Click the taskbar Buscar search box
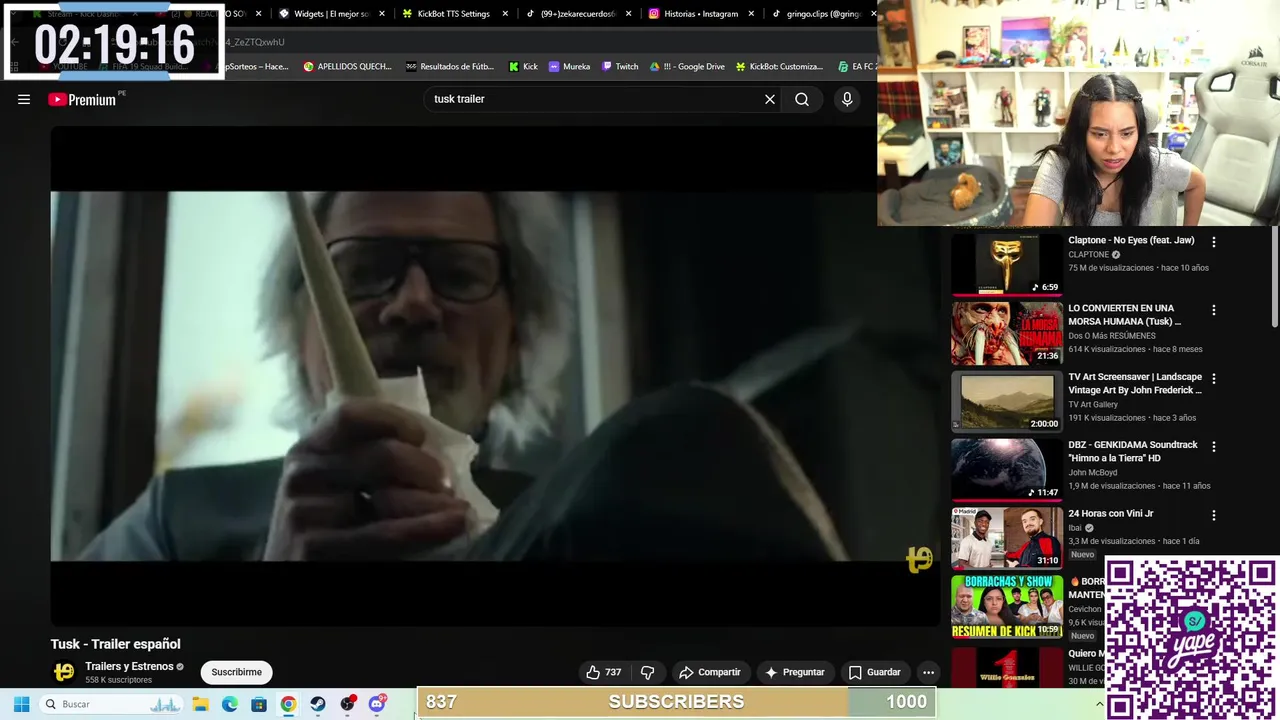 pos(110,704)
